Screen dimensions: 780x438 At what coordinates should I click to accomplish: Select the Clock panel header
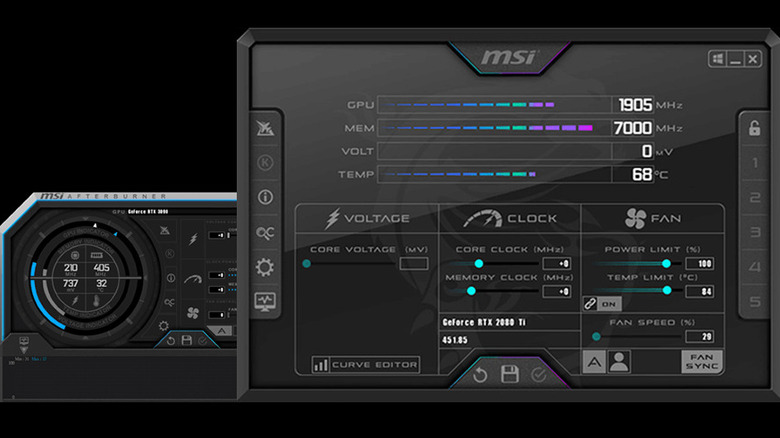[510, 219]
